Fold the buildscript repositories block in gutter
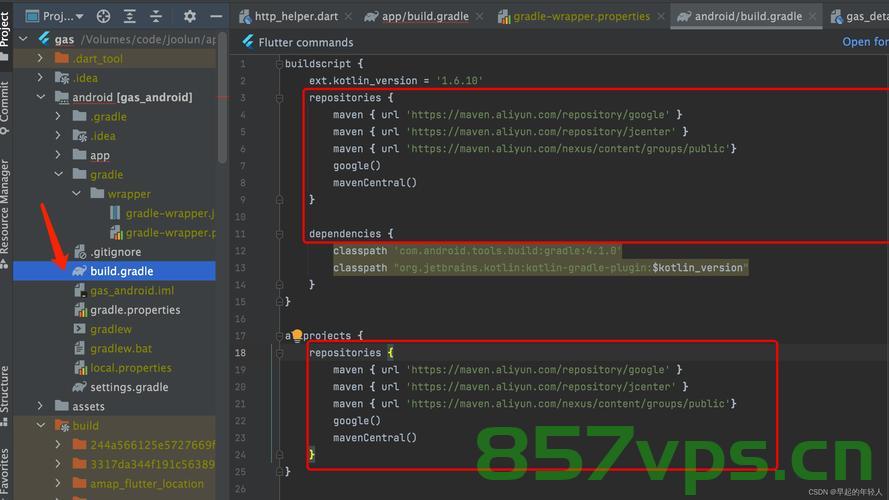The width and height of the screenshot is (889, 500). 279,98
